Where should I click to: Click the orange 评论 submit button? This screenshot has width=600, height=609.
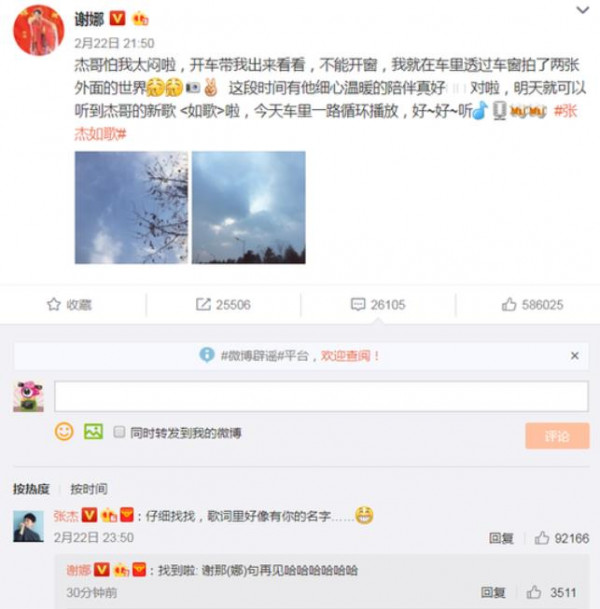(x=557, y=436)
